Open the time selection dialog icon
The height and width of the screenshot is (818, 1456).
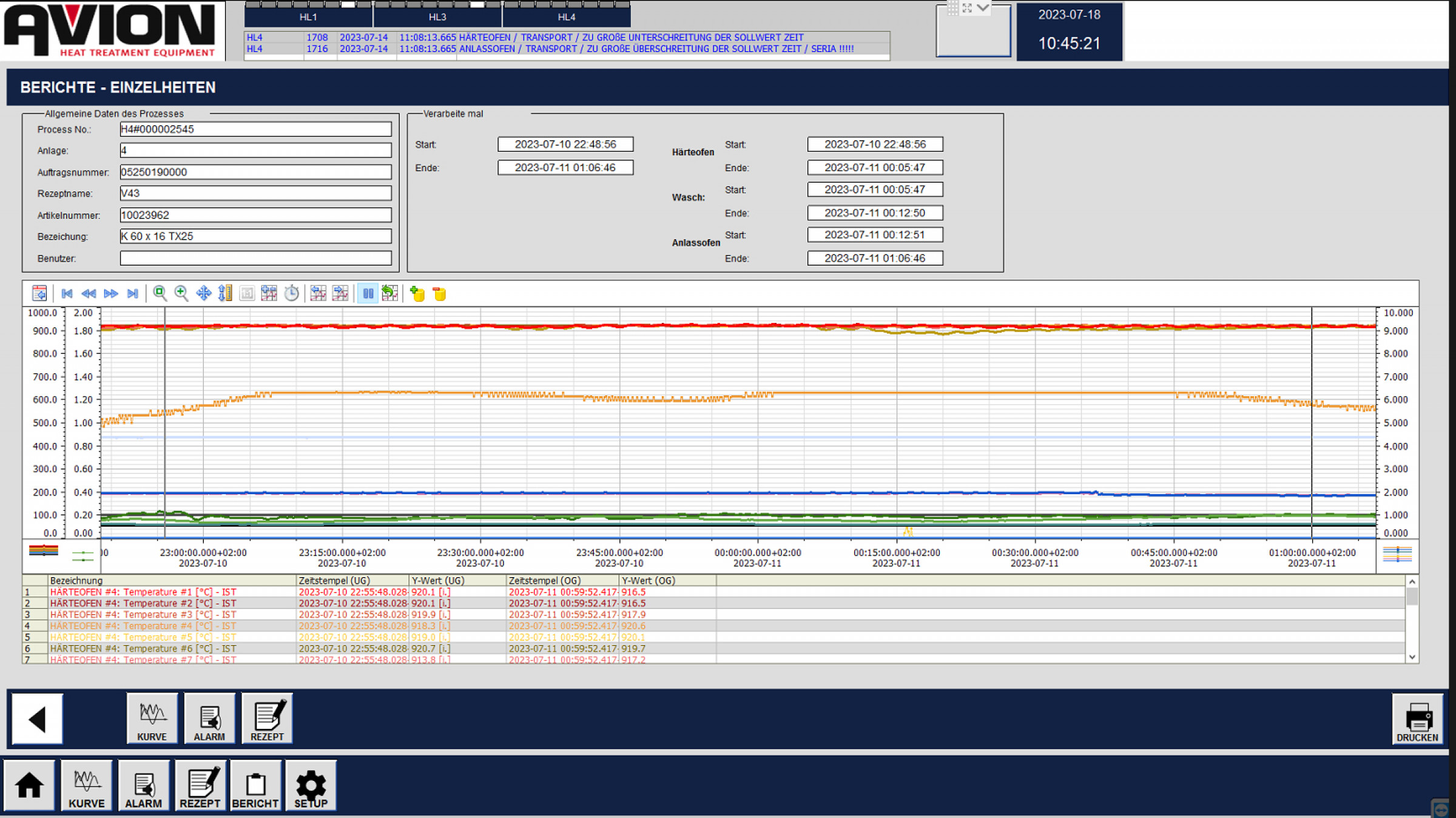(39, 294)
